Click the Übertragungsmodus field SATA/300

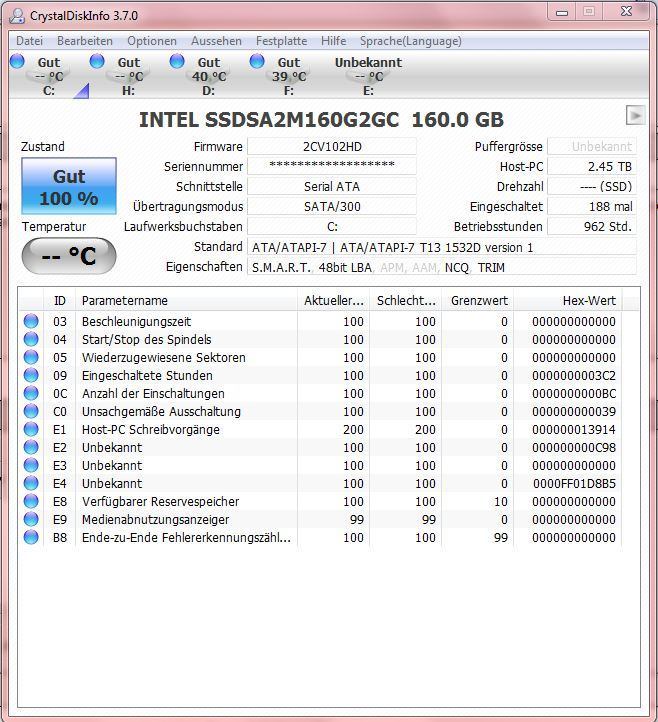332,206
